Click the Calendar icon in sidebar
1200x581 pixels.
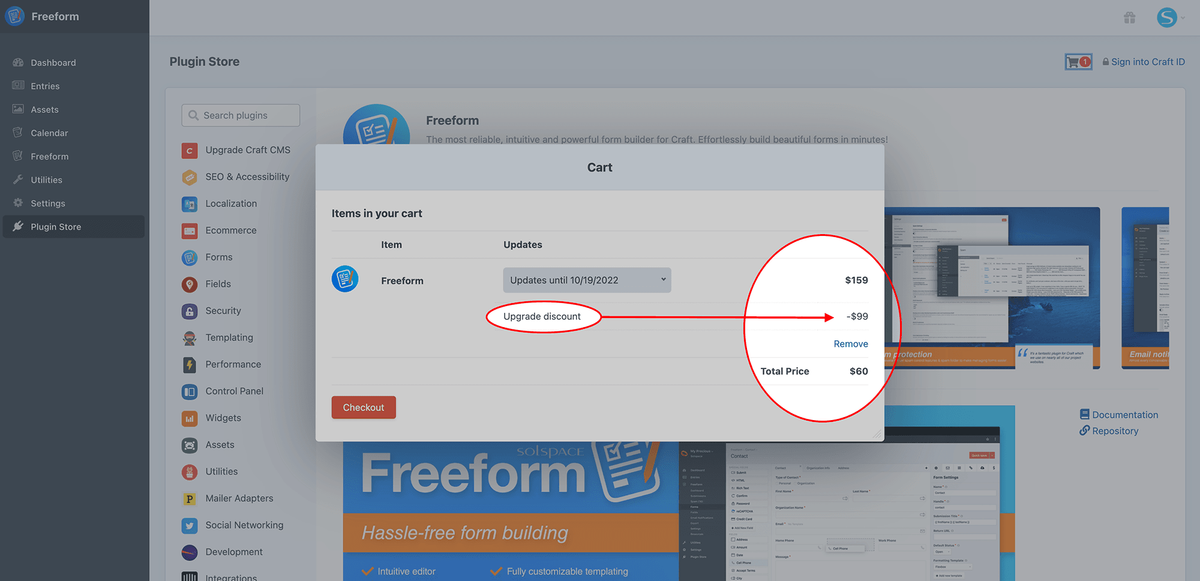(18, 133)
